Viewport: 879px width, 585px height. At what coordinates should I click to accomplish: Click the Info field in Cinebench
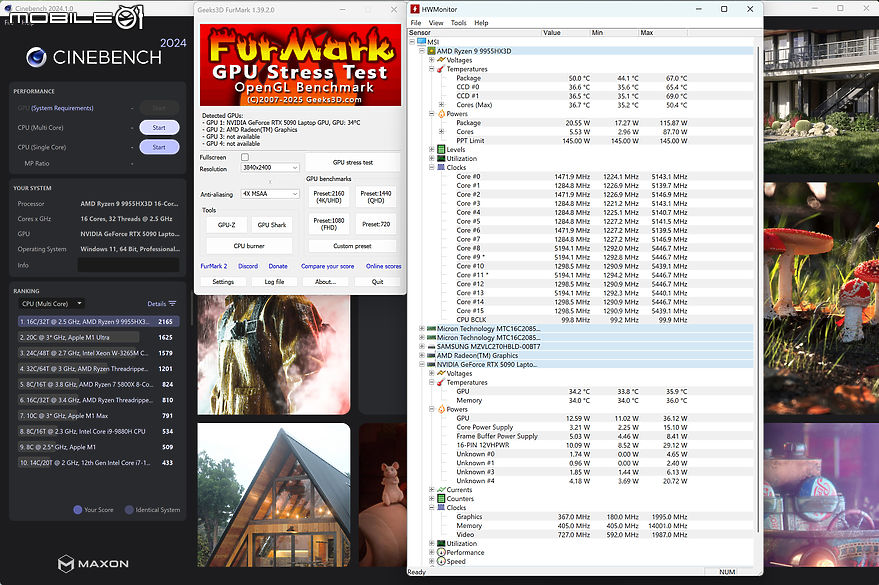(x=128, y=265)
